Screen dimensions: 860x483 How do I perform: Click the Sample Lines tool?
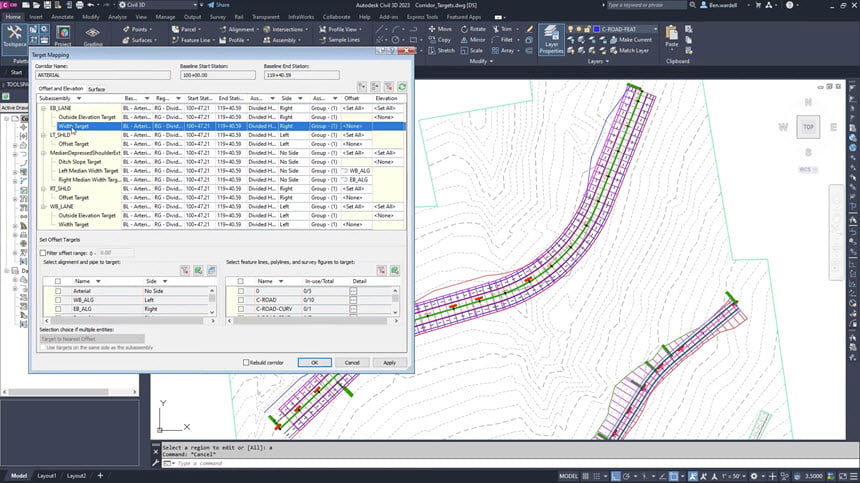pos(340,39)
